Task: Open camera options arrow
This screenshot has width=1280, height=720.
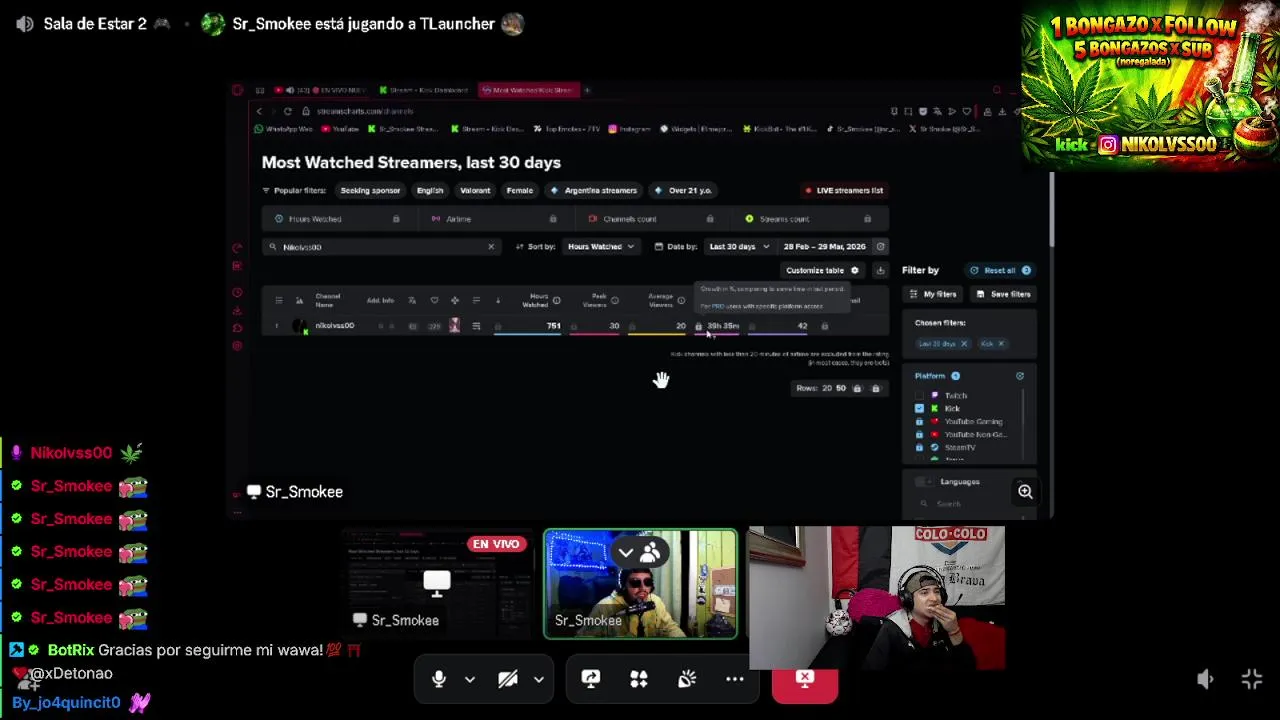Action: (539, 680)
